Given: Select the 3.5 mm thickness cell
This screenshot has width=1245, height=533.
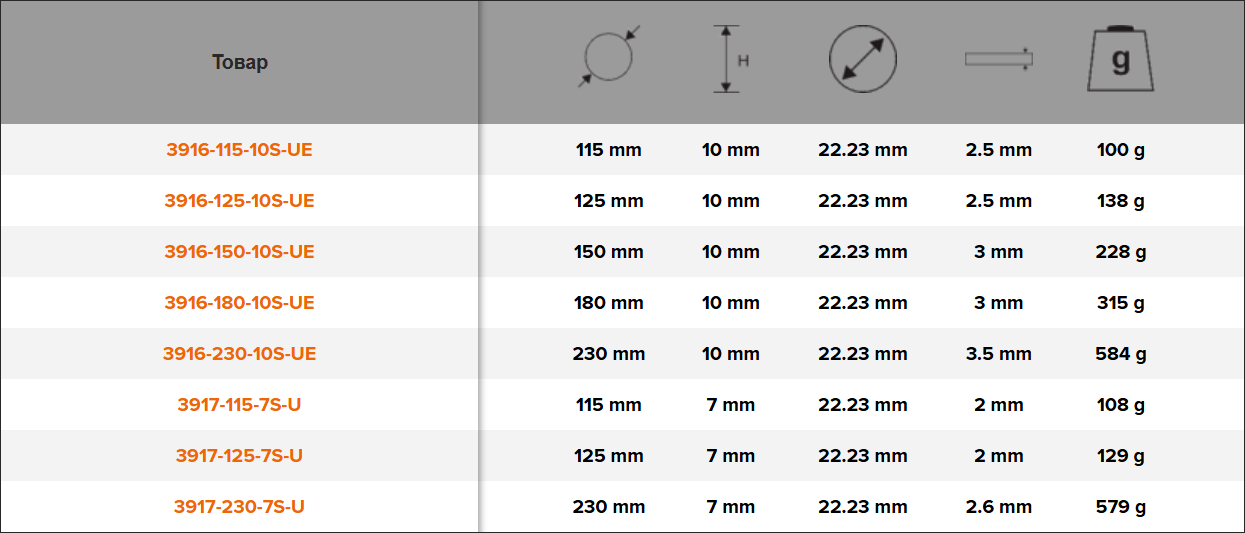Looking at the screenshot, I should point(999,354).
